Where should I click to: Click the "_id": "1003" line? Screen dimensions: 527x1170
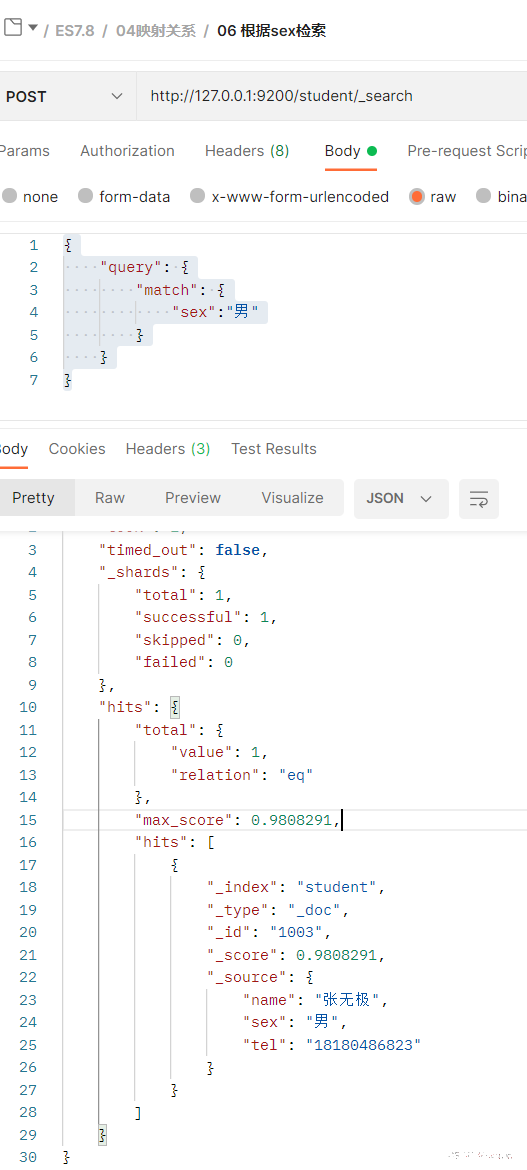(x=269, y=932)
